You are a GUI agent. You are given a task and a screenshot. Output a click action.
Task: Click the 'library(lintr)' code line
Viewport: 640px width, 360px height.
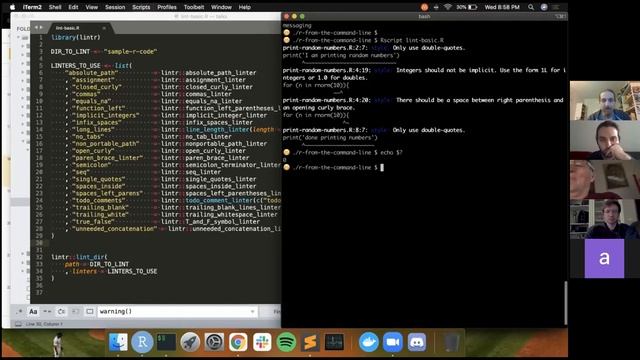76,37
